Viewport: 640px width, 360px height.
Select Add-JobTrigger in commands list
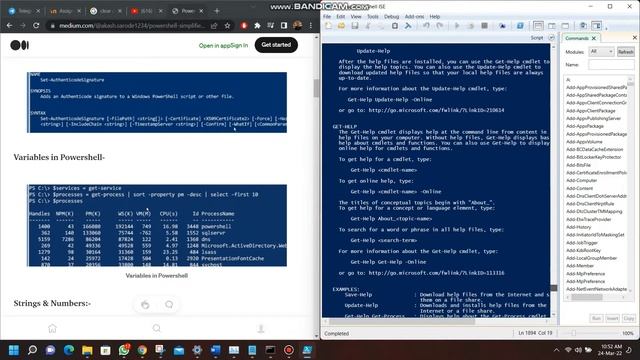click(582, 242)
